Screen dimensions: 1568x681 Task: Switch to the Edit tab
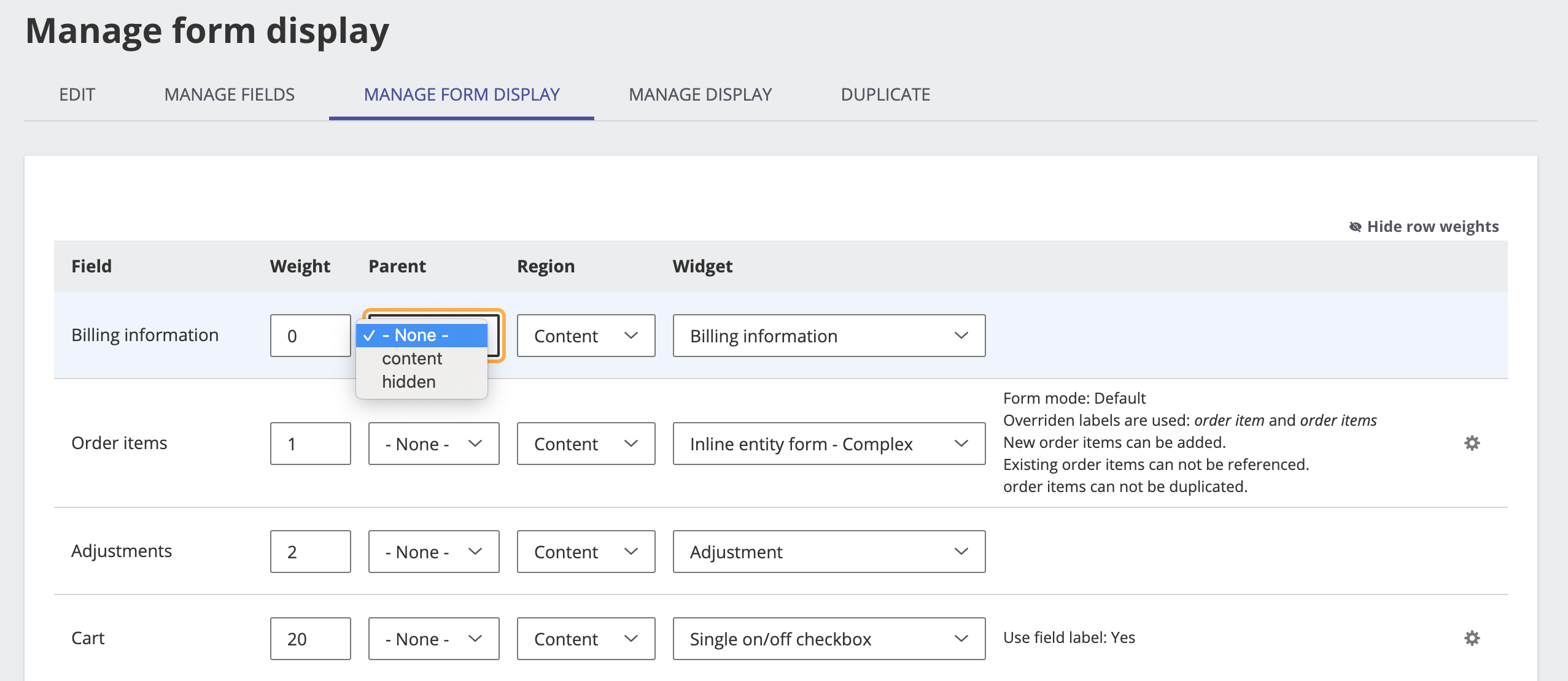click(77, 94)
